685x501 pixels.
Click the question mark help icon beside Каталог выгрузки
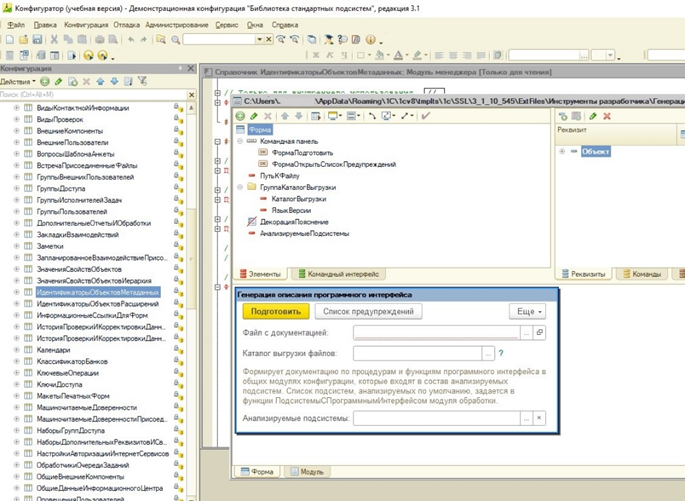coord(501,353)
